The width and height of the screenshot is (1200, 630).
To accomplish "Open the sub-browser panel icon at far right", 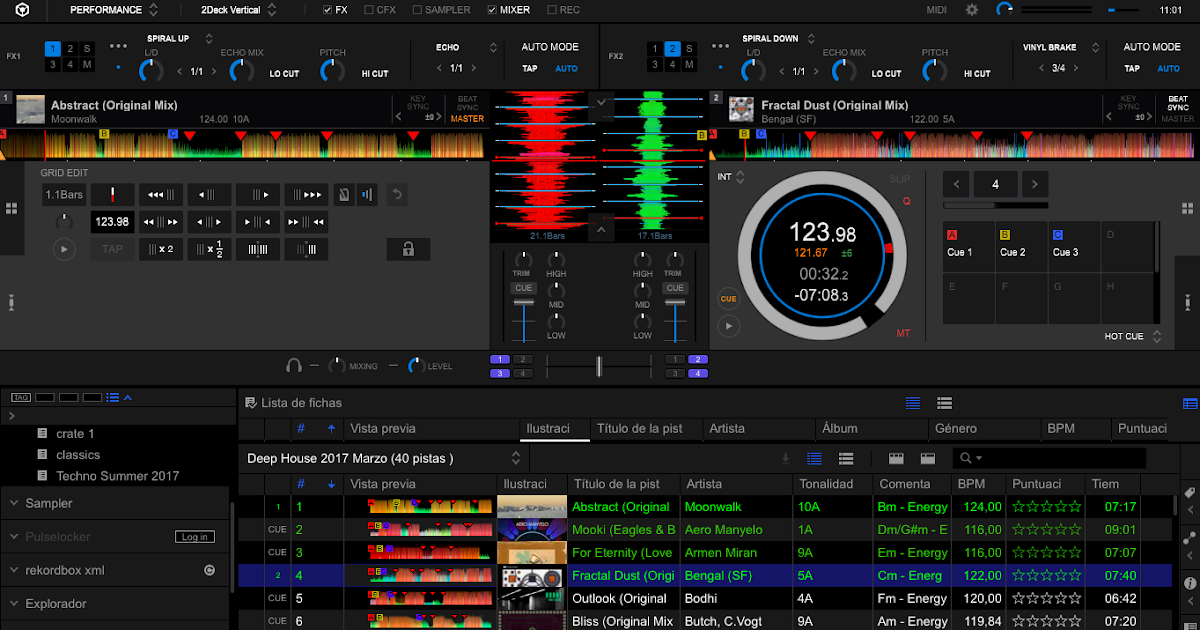I will (1190, 404).
